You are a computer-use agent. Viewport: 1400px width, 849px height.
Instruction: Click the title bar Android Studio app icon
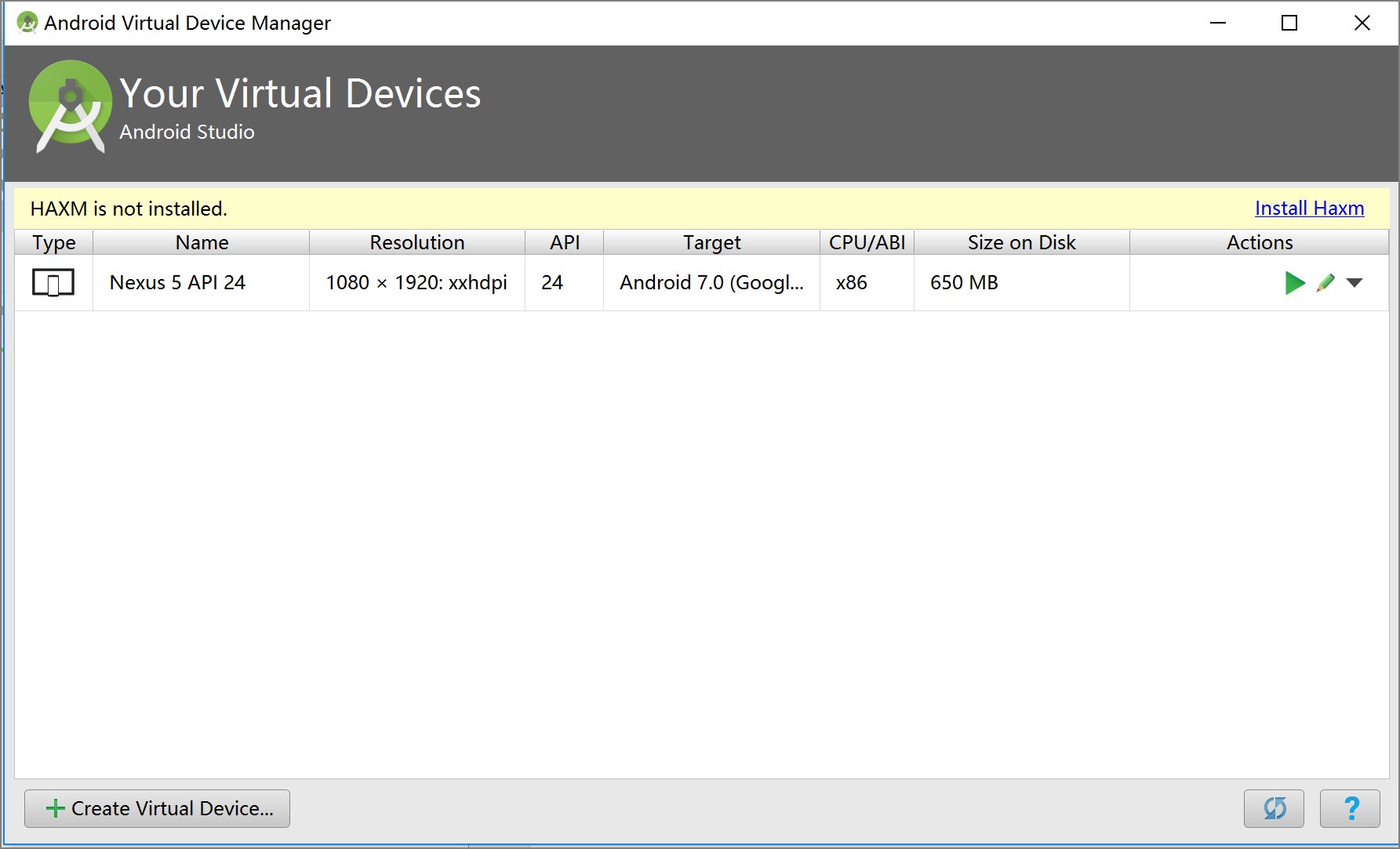[27, 23]
